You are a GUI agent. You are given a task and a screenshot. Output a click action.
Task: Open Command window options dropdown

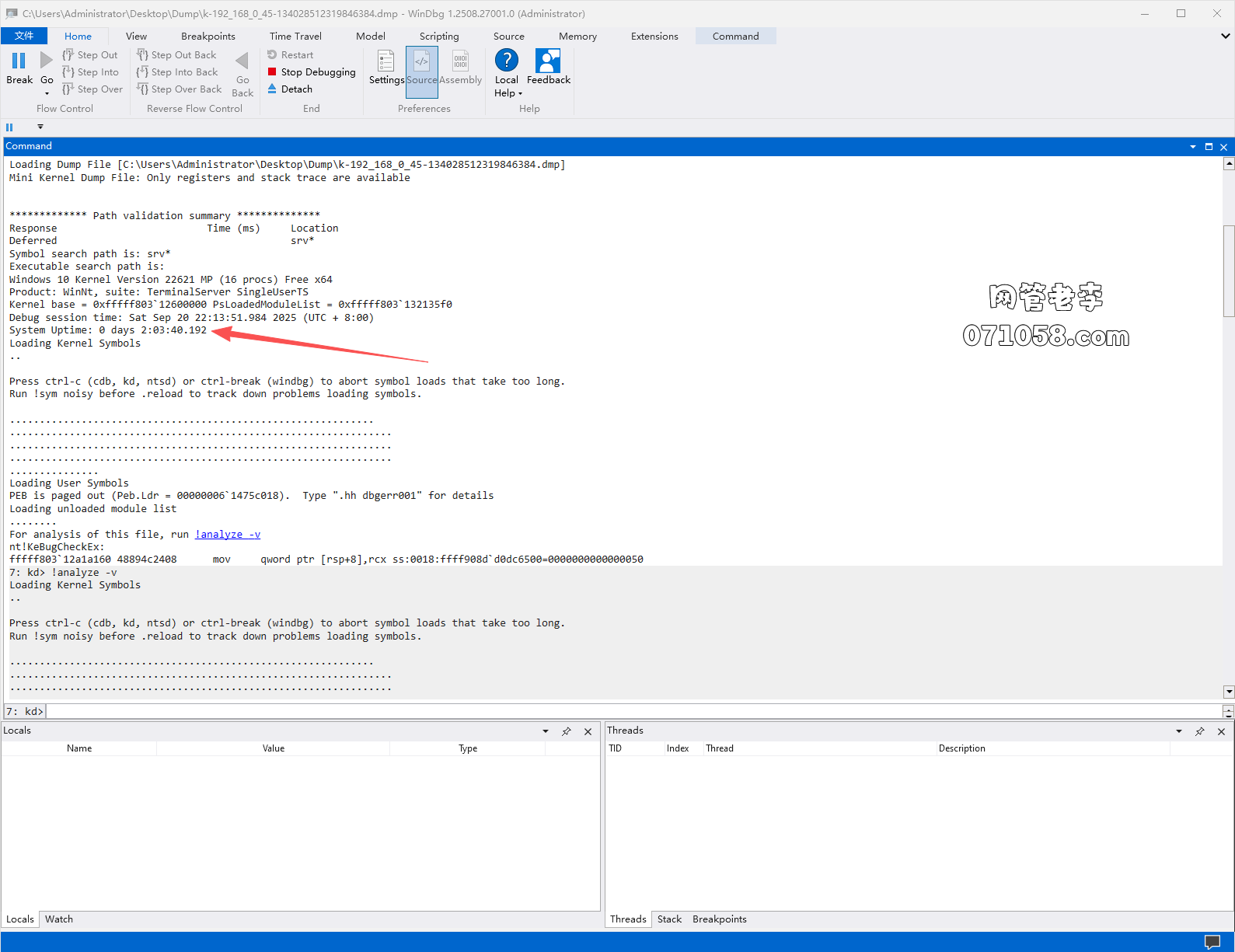point(1192,147)
